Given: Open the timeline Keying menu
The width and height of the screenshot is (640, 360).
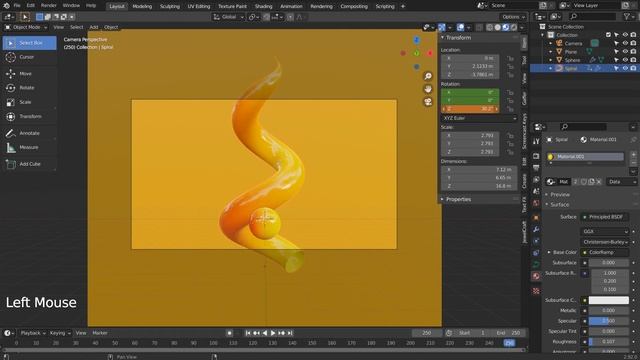Looking at the screenshot, I should pos(60,333).
